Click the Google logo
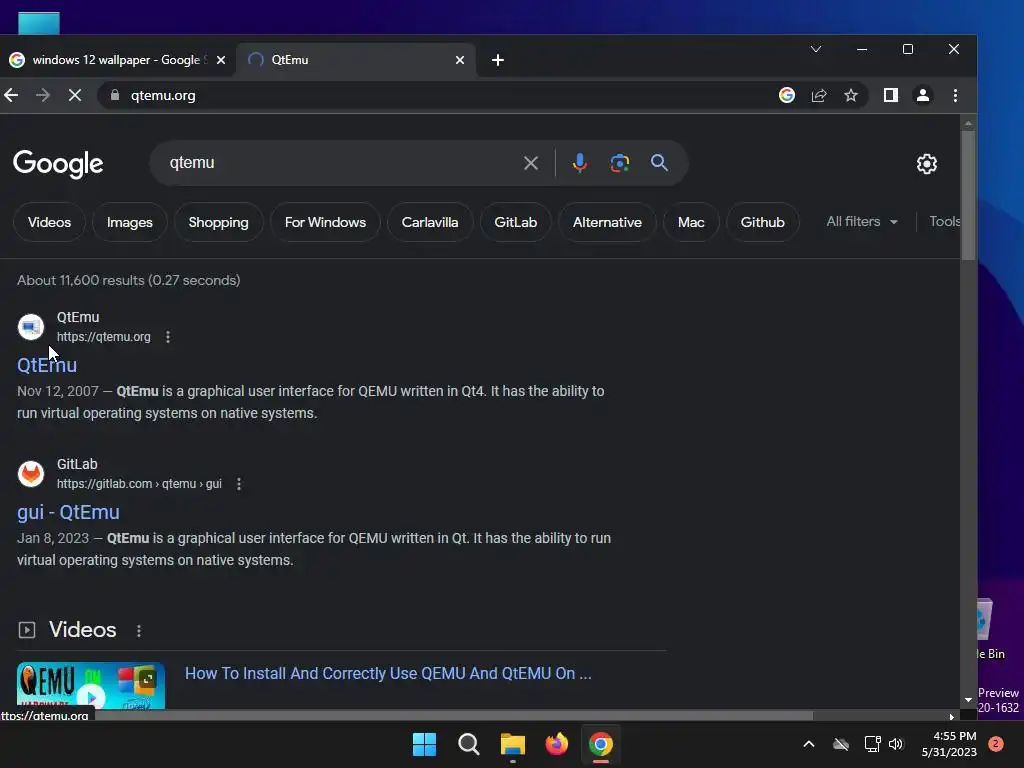This screenshot has width=1024, height=768. pos(58,163)
